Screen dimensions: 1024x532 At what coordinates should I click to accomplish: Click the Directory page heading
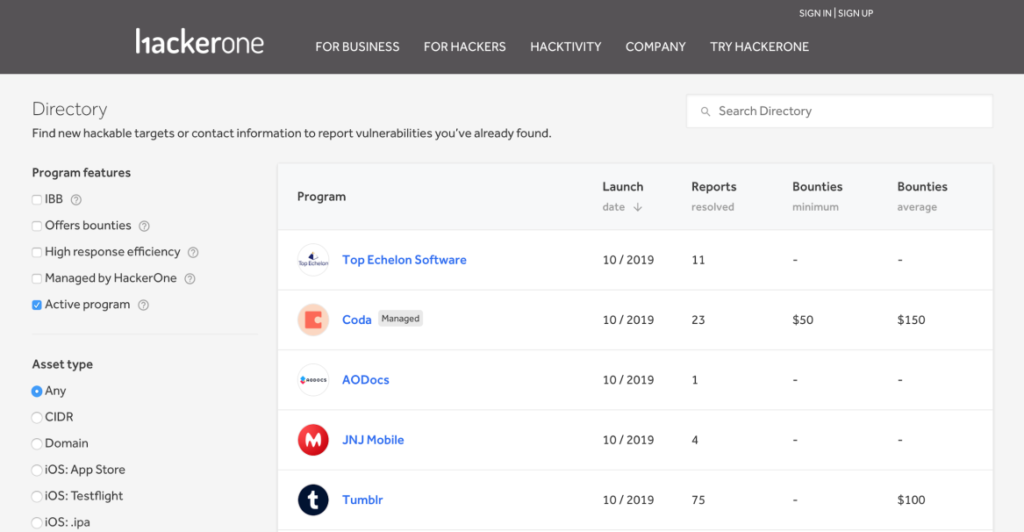coord(69,109)
